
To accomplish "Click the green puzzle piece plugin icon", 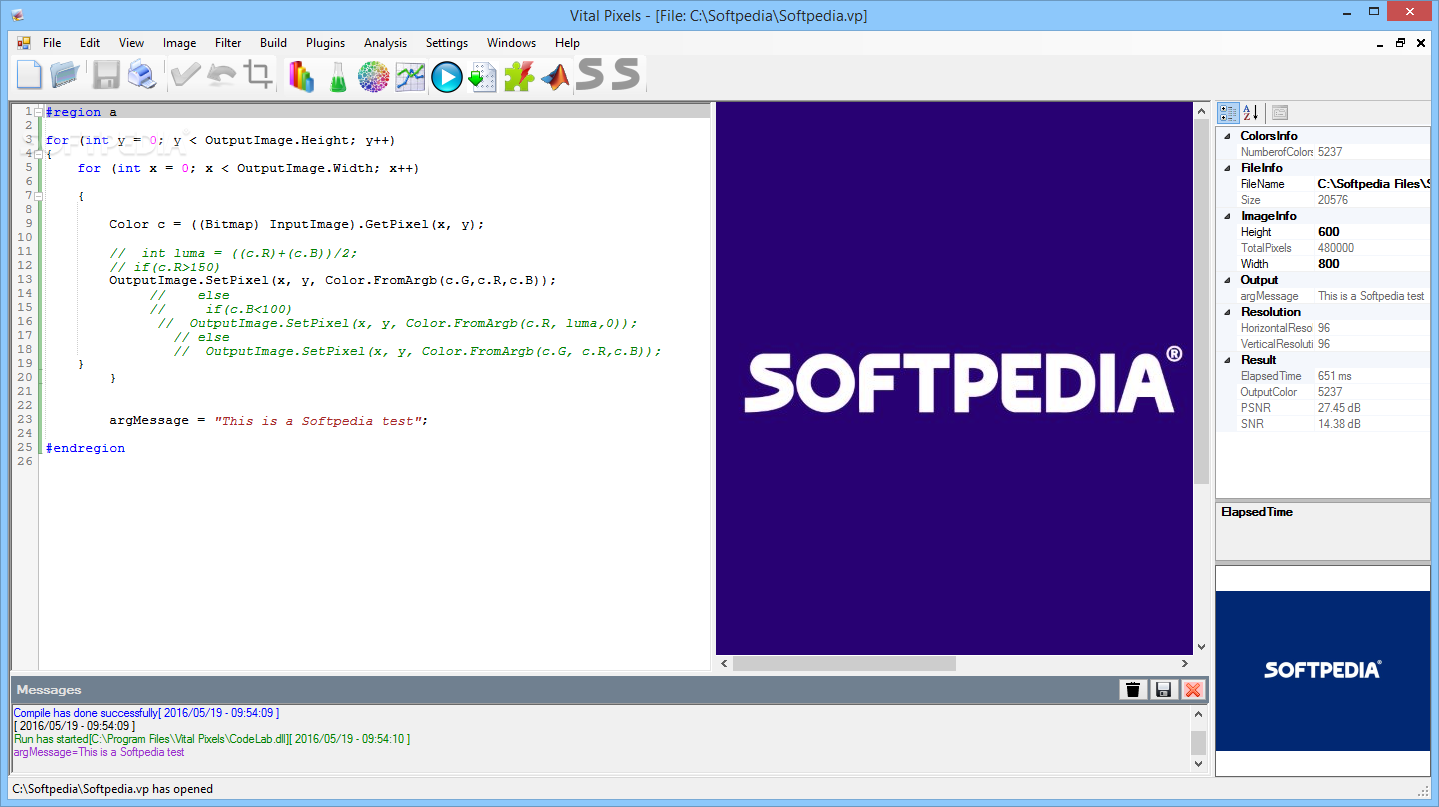I will [x=518, y=76].
